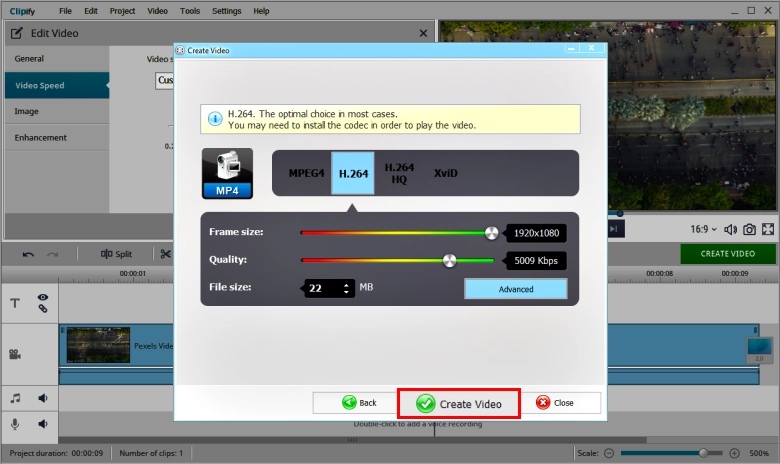Click the 00:00:08 timeline ruler mark

659,273
